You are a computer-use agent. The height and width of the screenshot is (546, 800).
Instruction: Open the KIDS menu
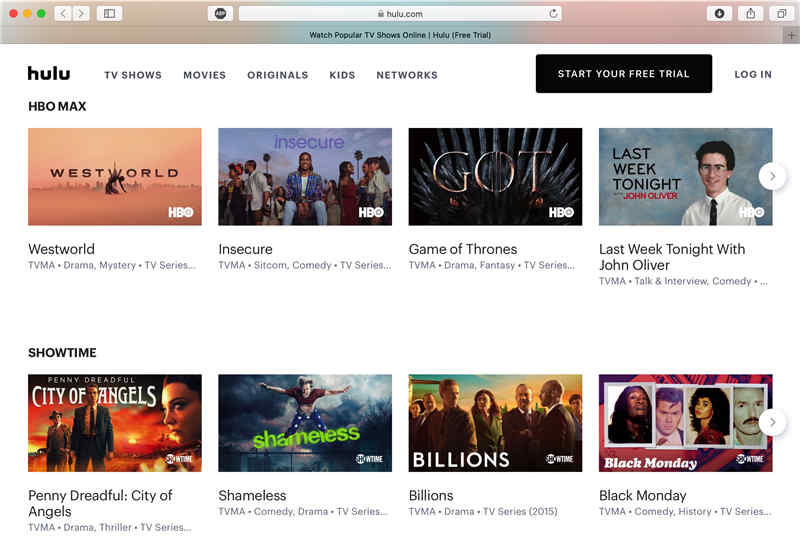tap(342, 75)
